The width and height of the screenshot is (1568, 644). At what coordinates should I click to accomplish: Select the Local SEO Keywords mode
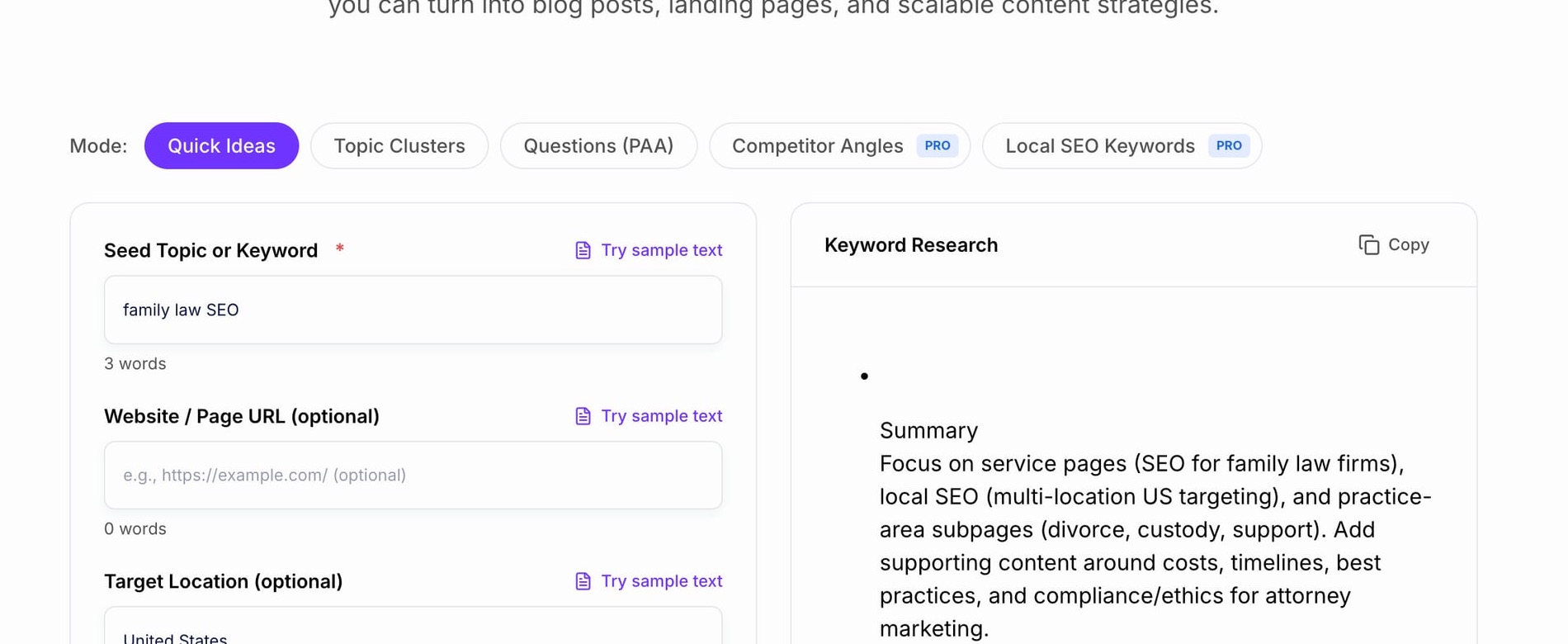point(1122,146)
